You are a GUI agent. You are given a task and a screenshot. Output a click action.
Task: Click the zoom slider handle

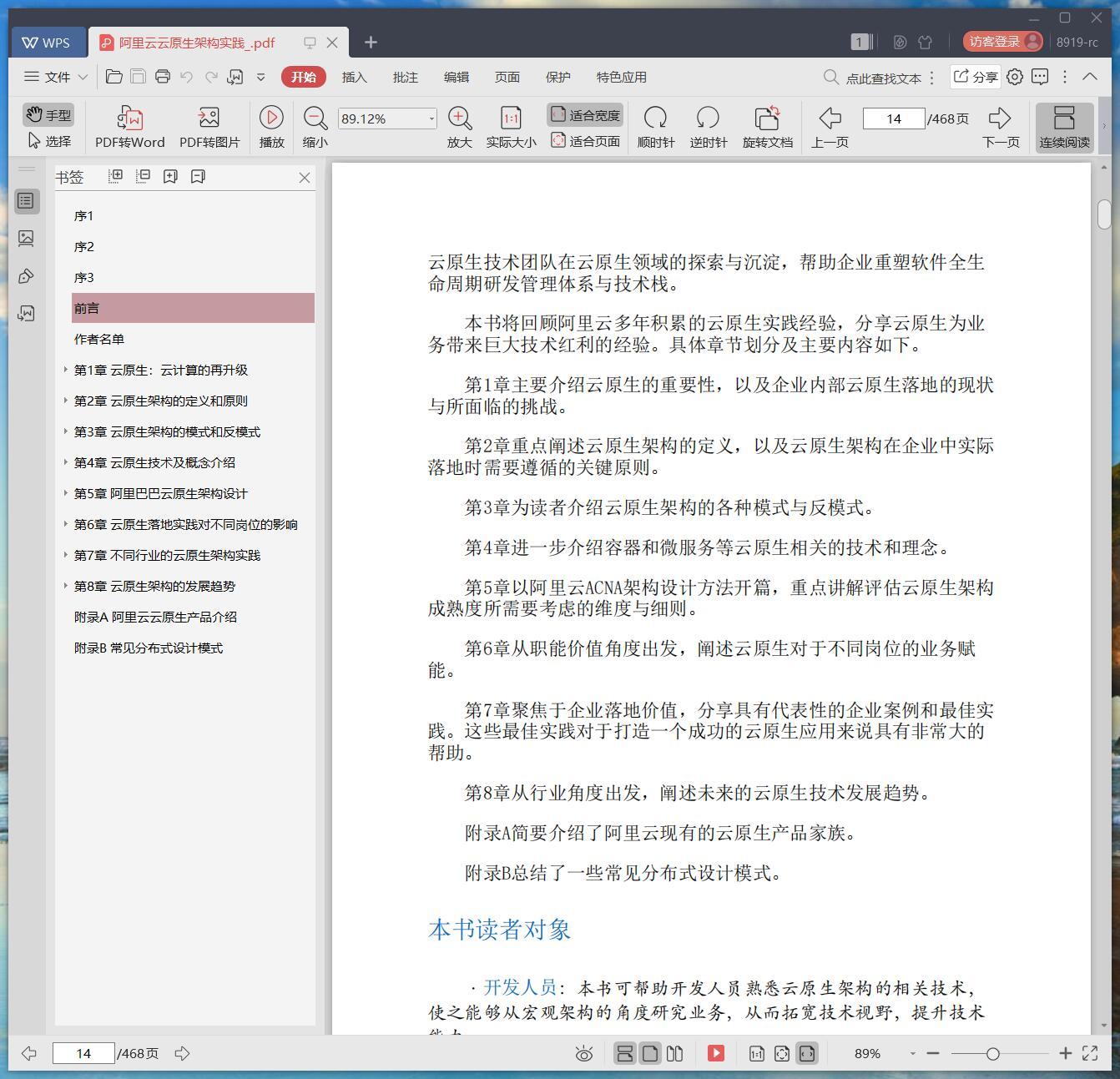point(992,1054)
